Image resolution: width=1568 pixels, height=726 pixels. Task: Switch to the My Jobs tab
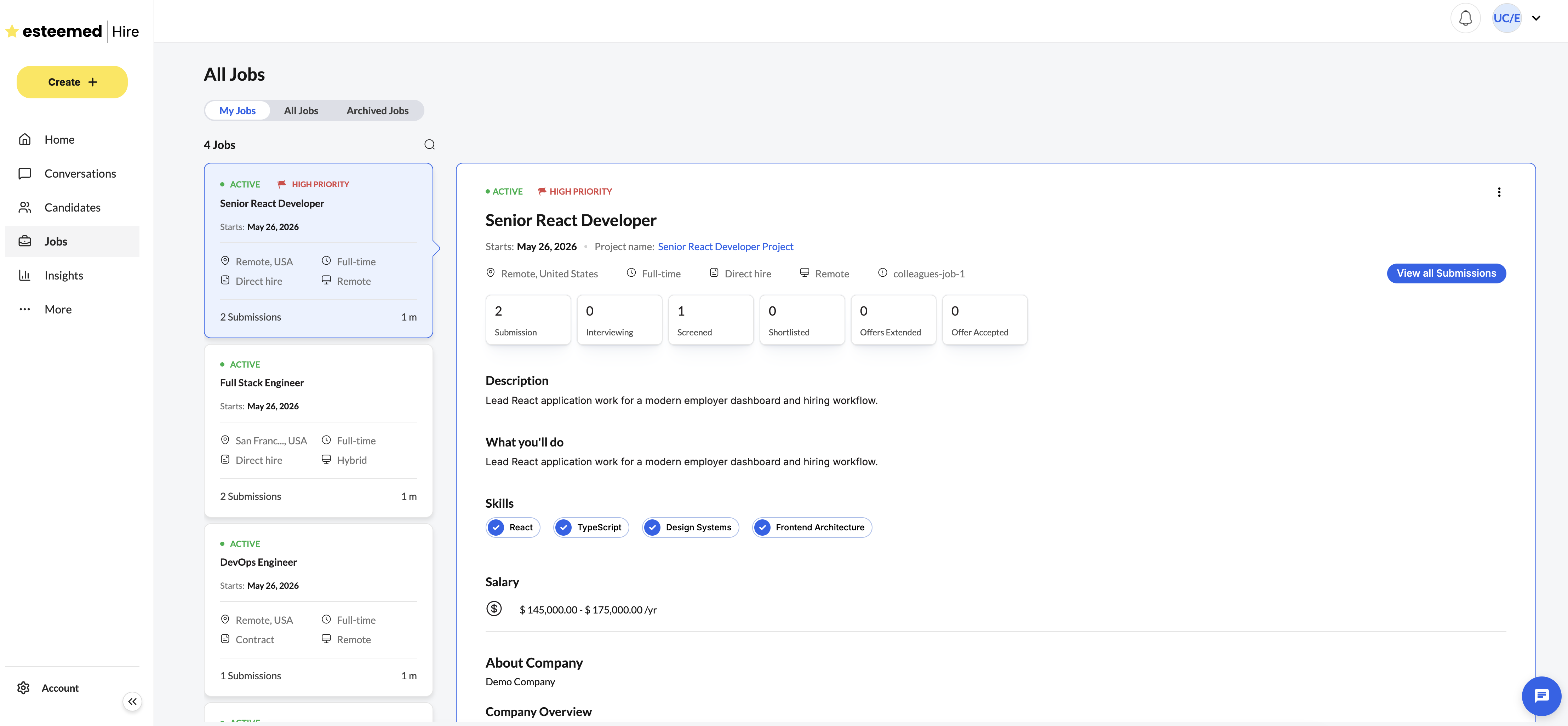coord(238,111)
